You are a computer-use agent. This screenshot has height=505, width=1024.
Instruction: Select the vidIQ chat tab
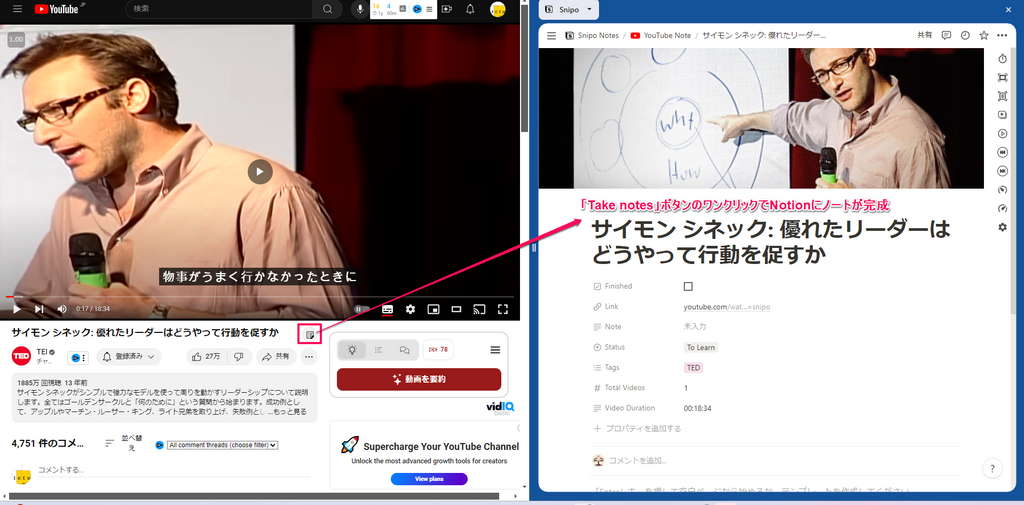tap(404, 350)
